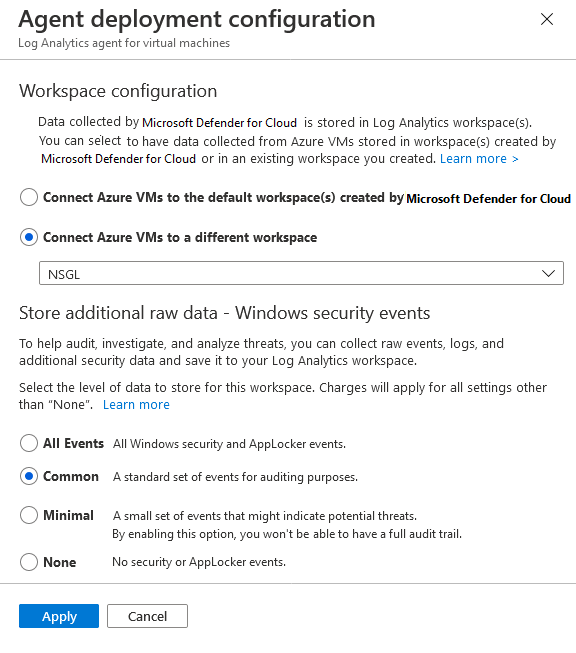
Task: Open the NSGL workspace dropdown
Action: point(301,273)
